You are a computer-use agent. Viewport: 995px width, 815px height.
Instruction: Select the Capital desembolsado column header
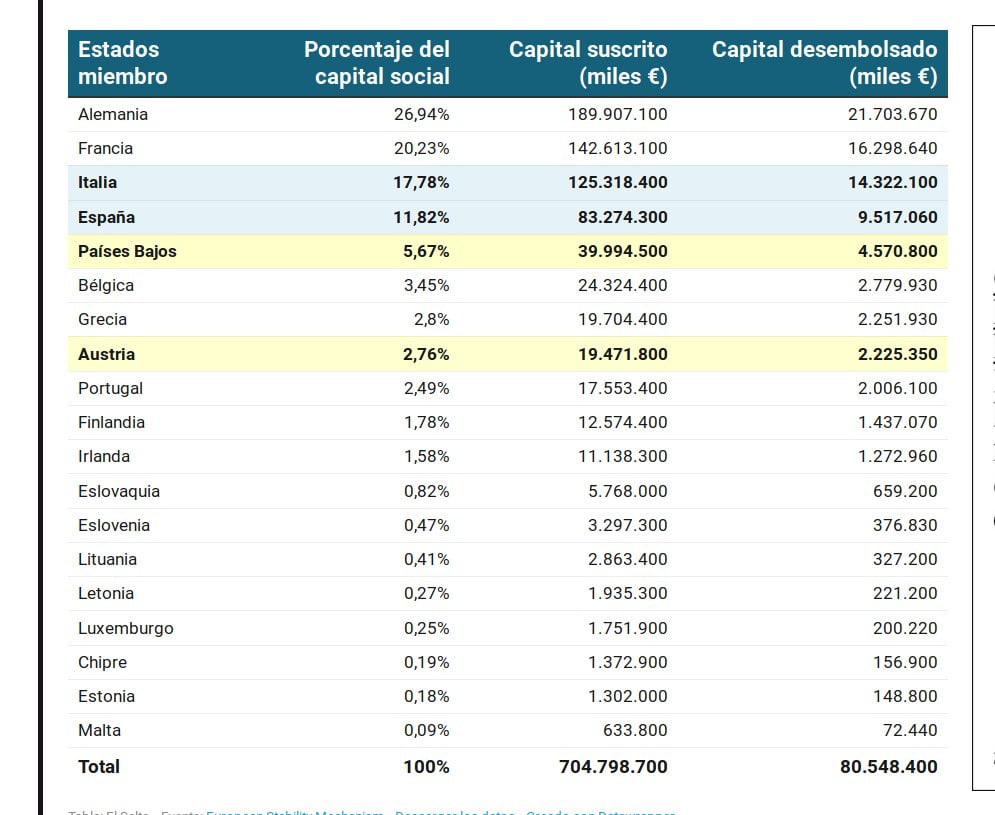click(824, 63)
